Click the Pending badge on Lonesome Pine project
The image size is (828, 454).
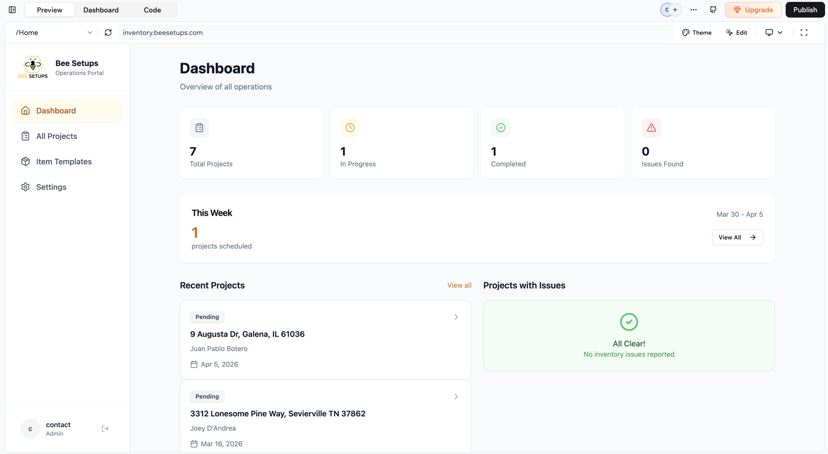click(x=207, y=396)
